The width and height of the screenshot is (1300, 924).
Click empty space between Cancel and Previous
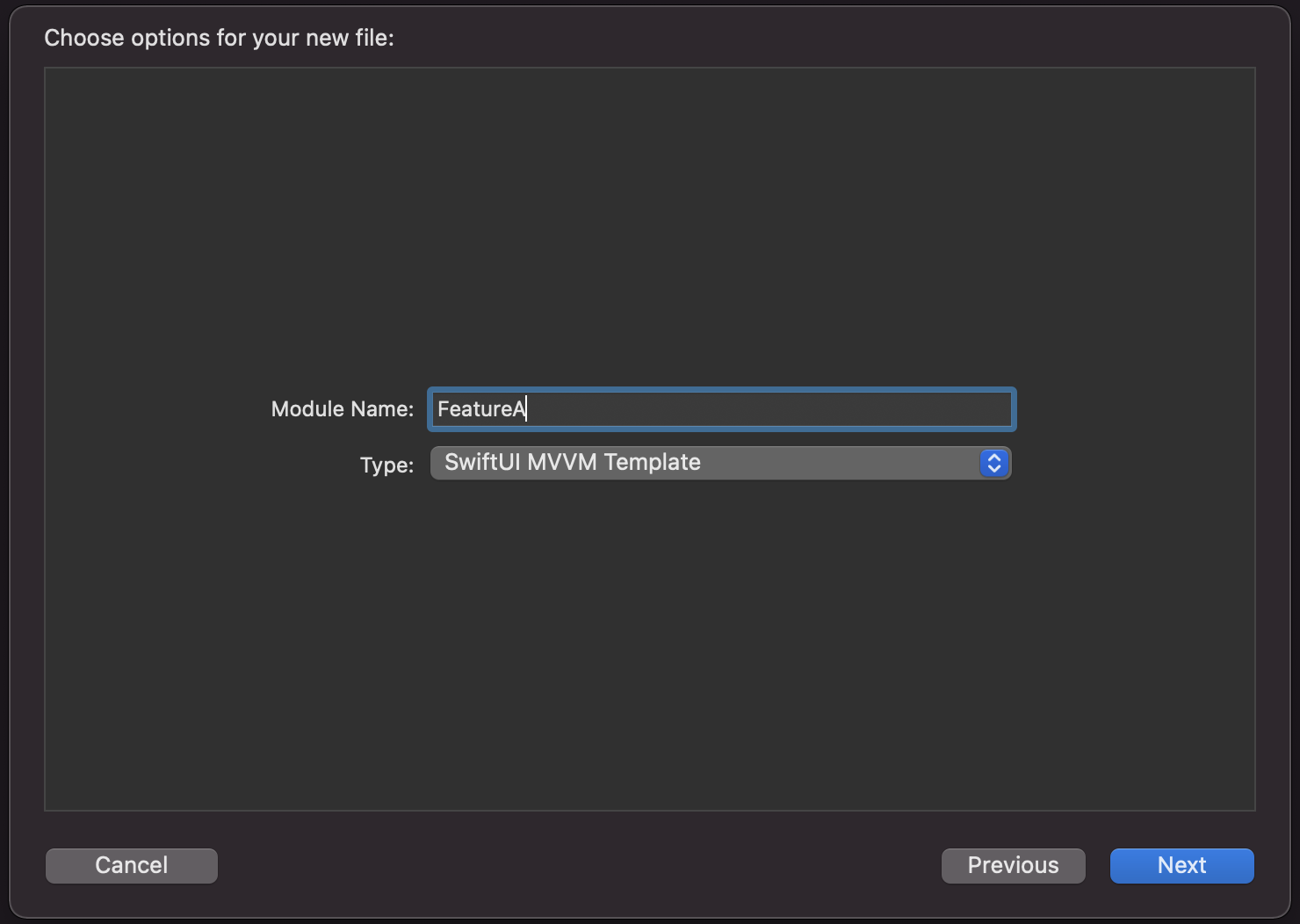click(x=580, y=865)
